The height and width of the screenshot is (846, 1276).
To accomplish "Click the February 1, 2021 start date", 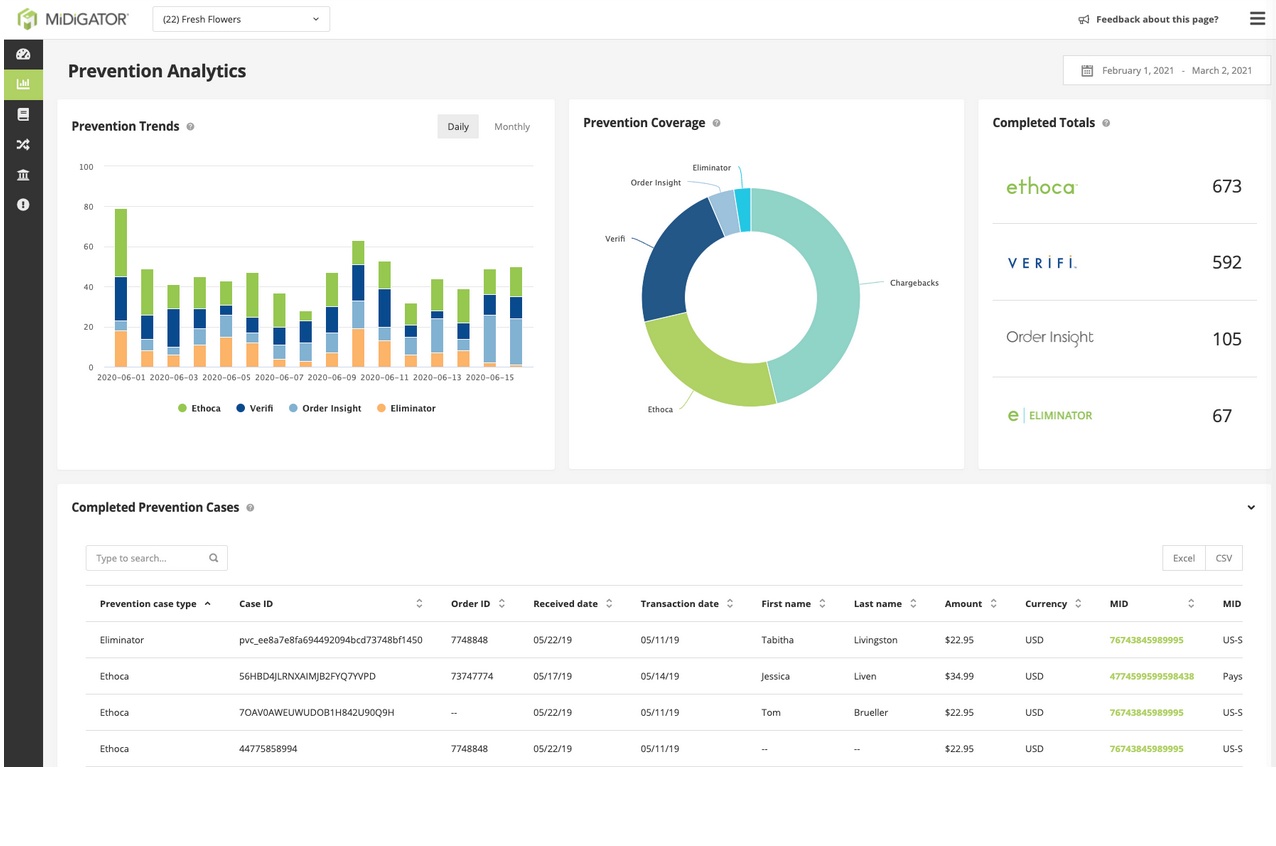I will tap(1137, 71).
